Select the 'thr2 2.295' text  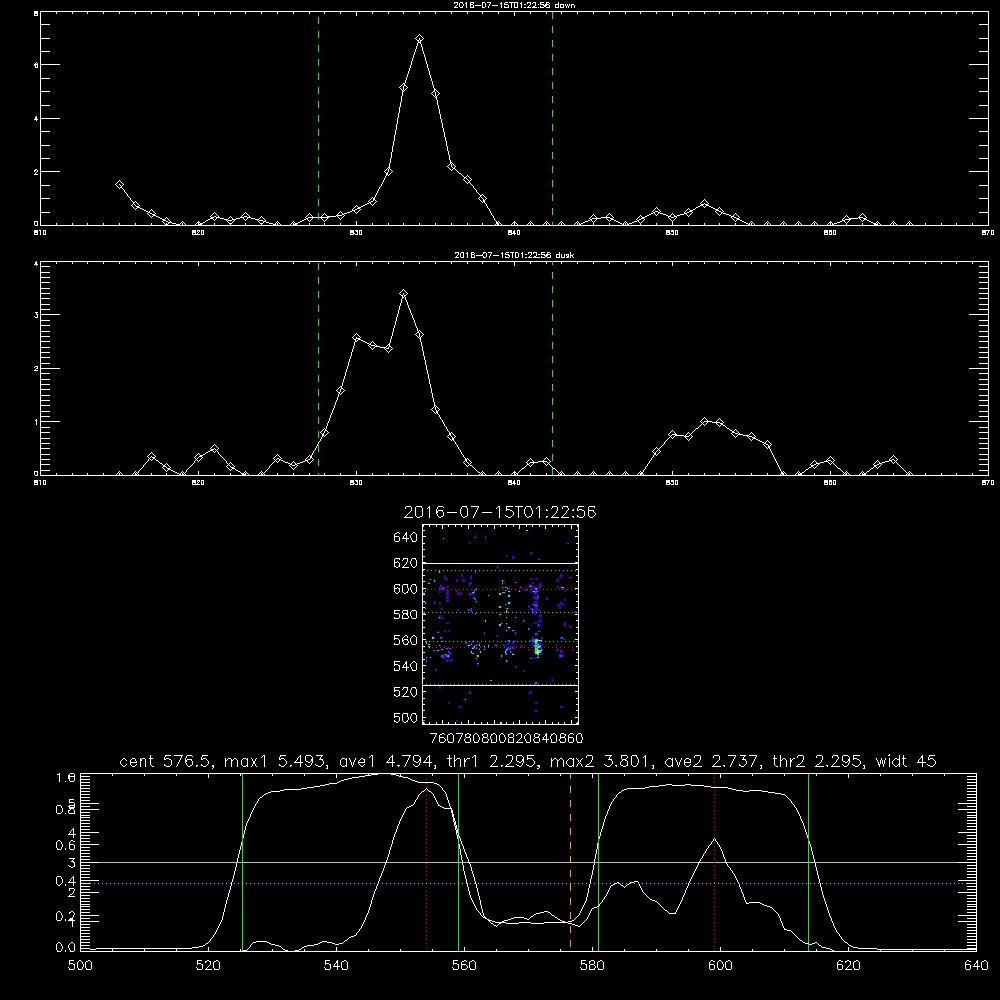pyautogui.click(x=818, y=761)
